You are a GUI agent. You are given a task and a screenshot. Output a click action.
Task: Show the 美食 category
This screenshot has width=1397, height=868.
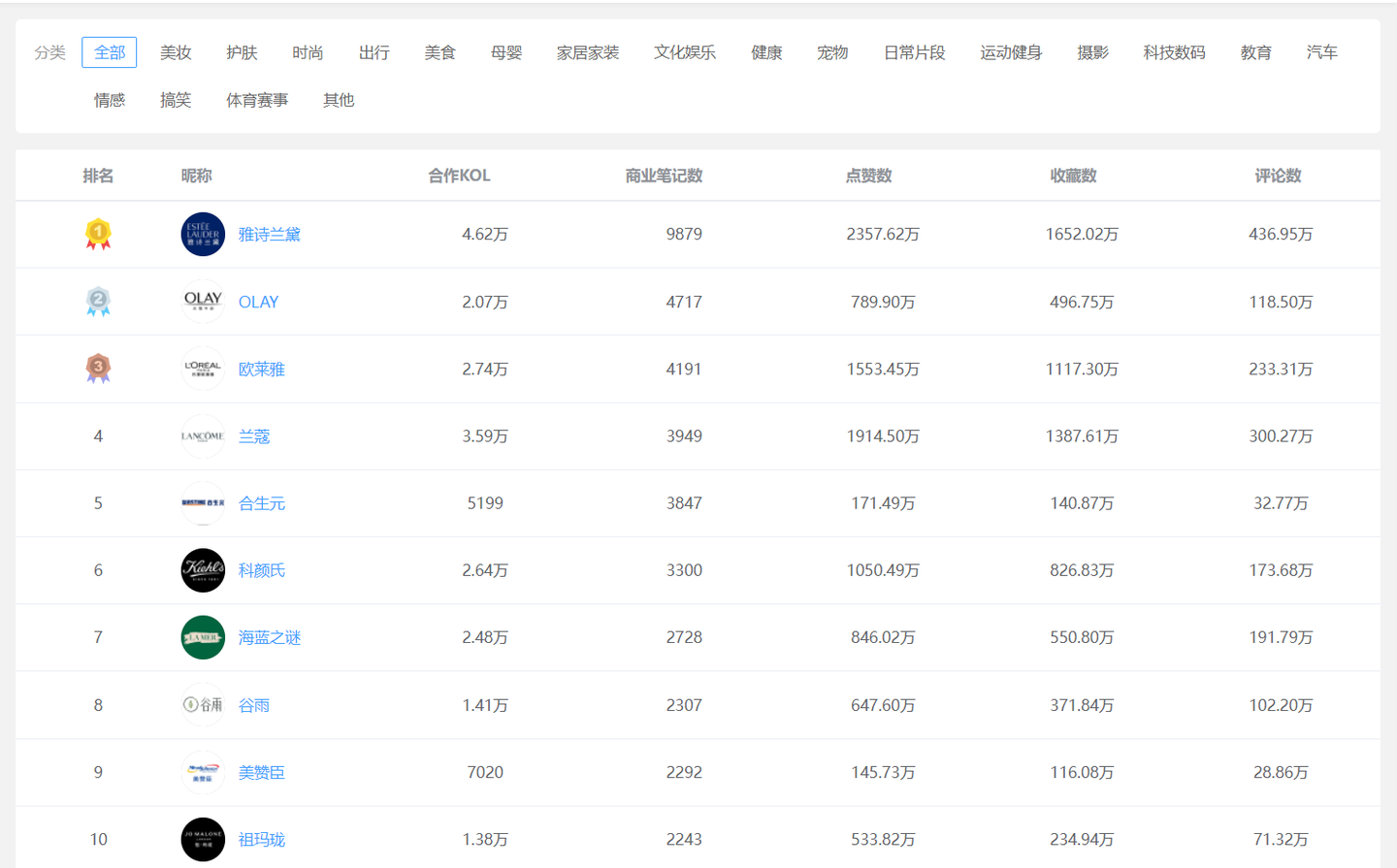pyautogui.click(x=439, y=52)
